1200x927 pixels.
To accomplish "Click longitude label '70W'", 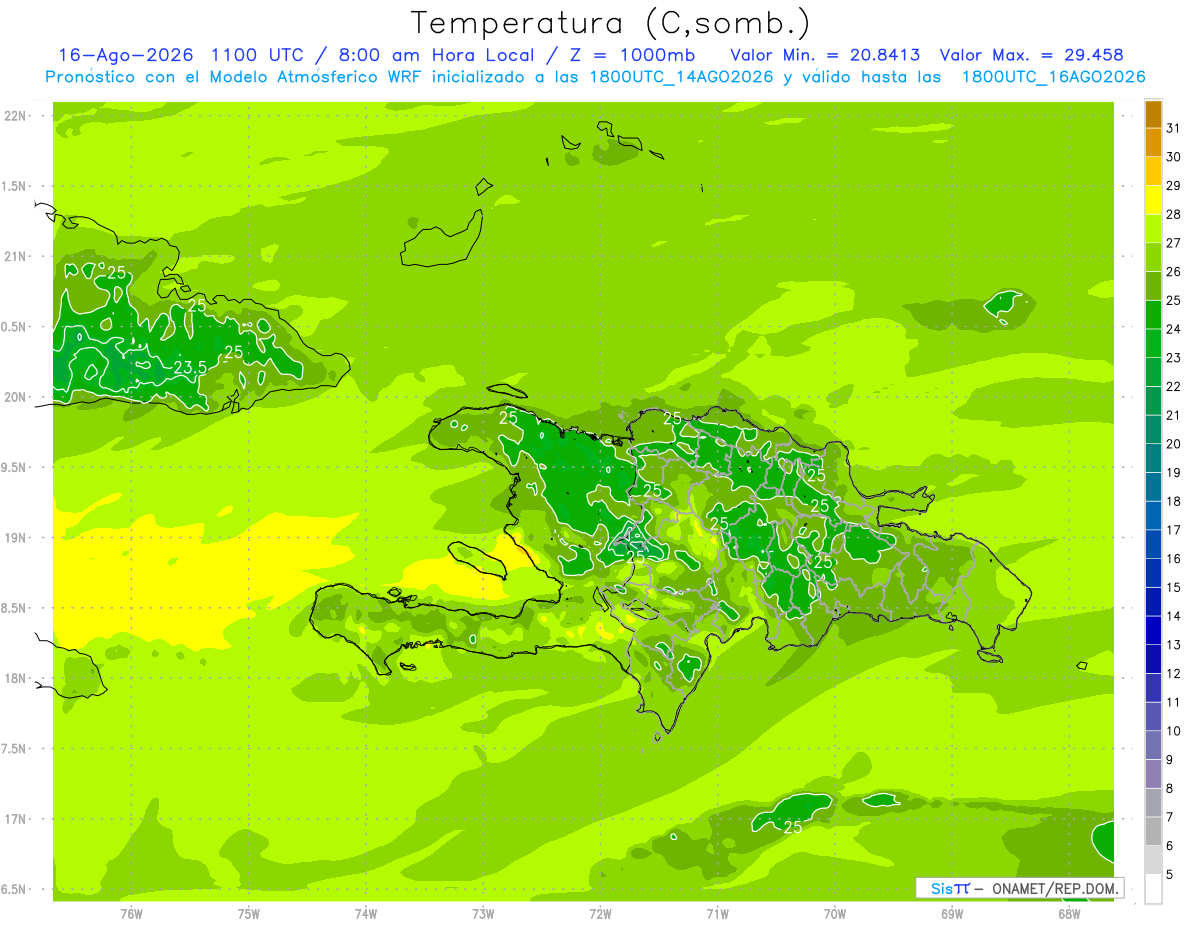I will tap(835, 913).
